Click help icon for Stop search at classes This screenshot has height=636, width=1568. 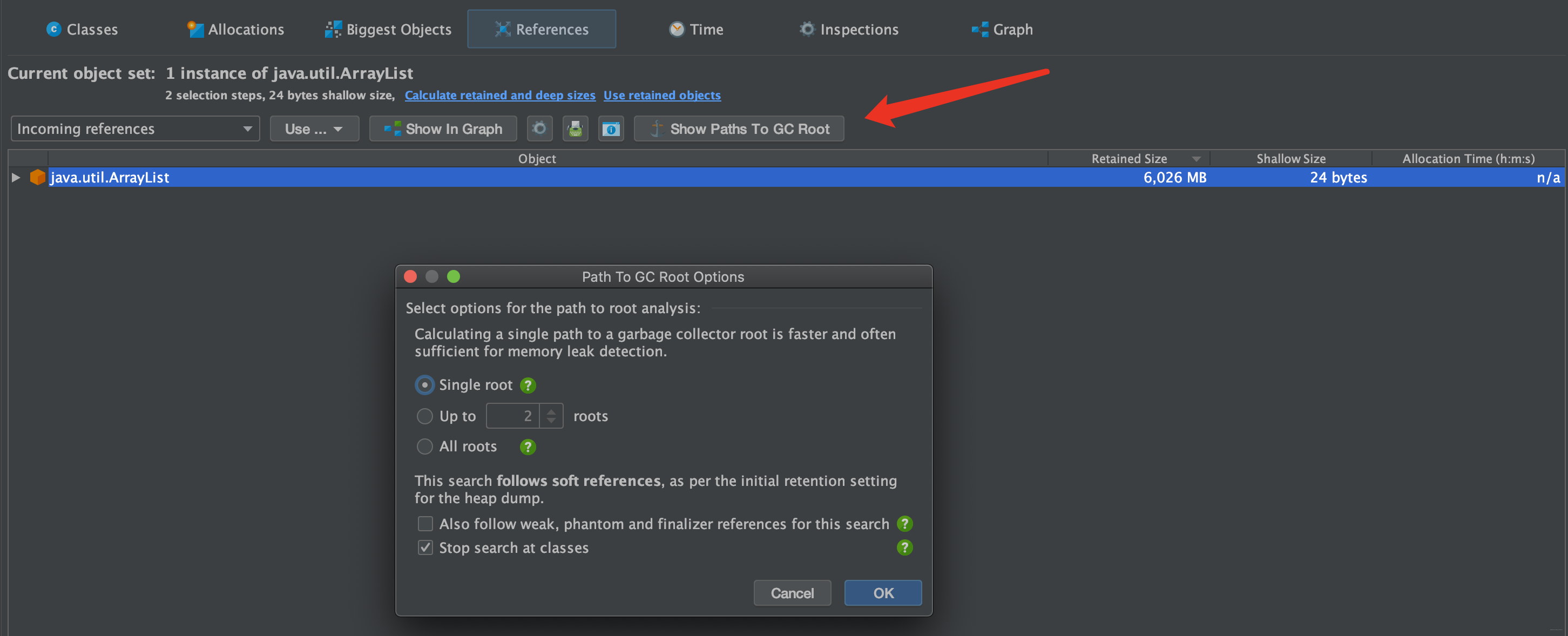[904, 547]
